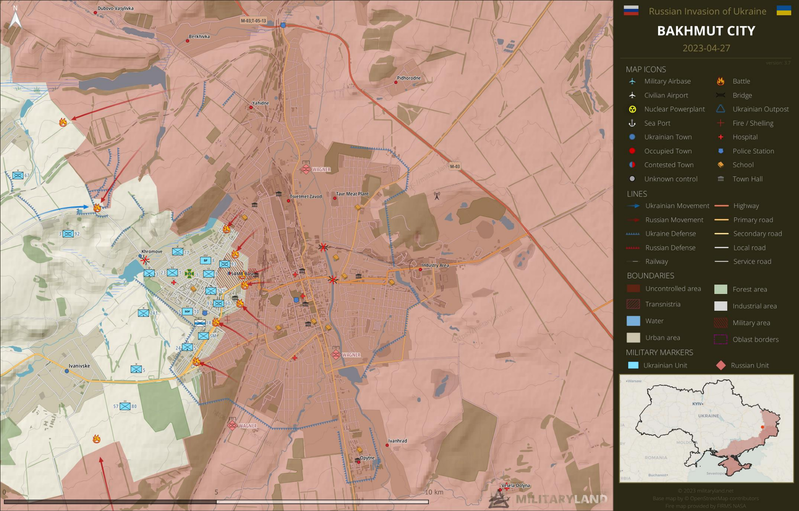This screenshot has width=799, height=511.
Task: Click the Taur Meat Plant label
Action: (x=352, y=194)
